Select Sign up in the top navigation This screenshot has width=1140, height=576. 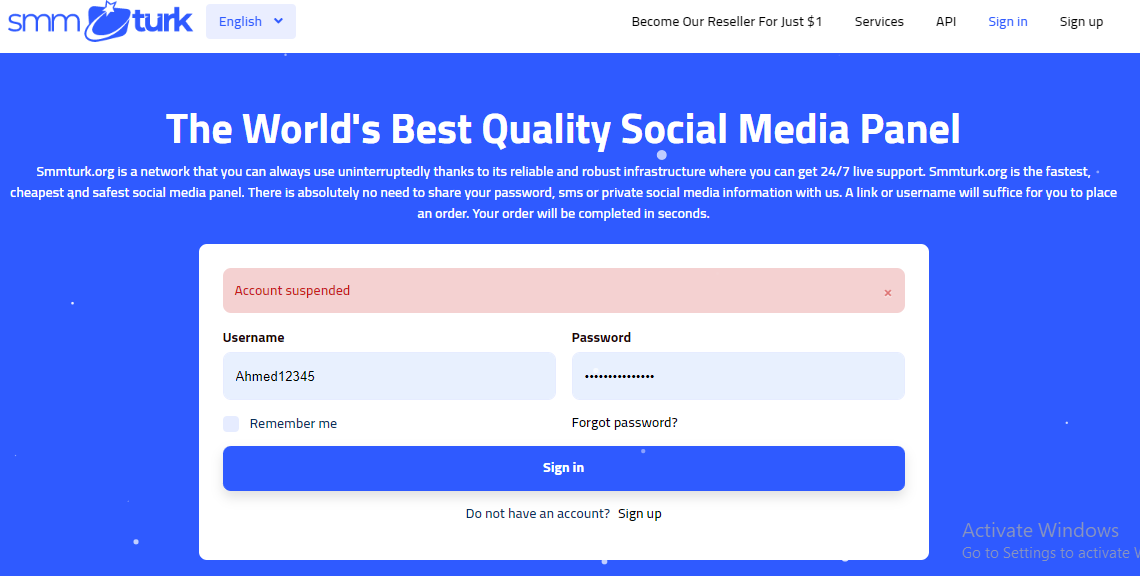tap(1081, 22)
